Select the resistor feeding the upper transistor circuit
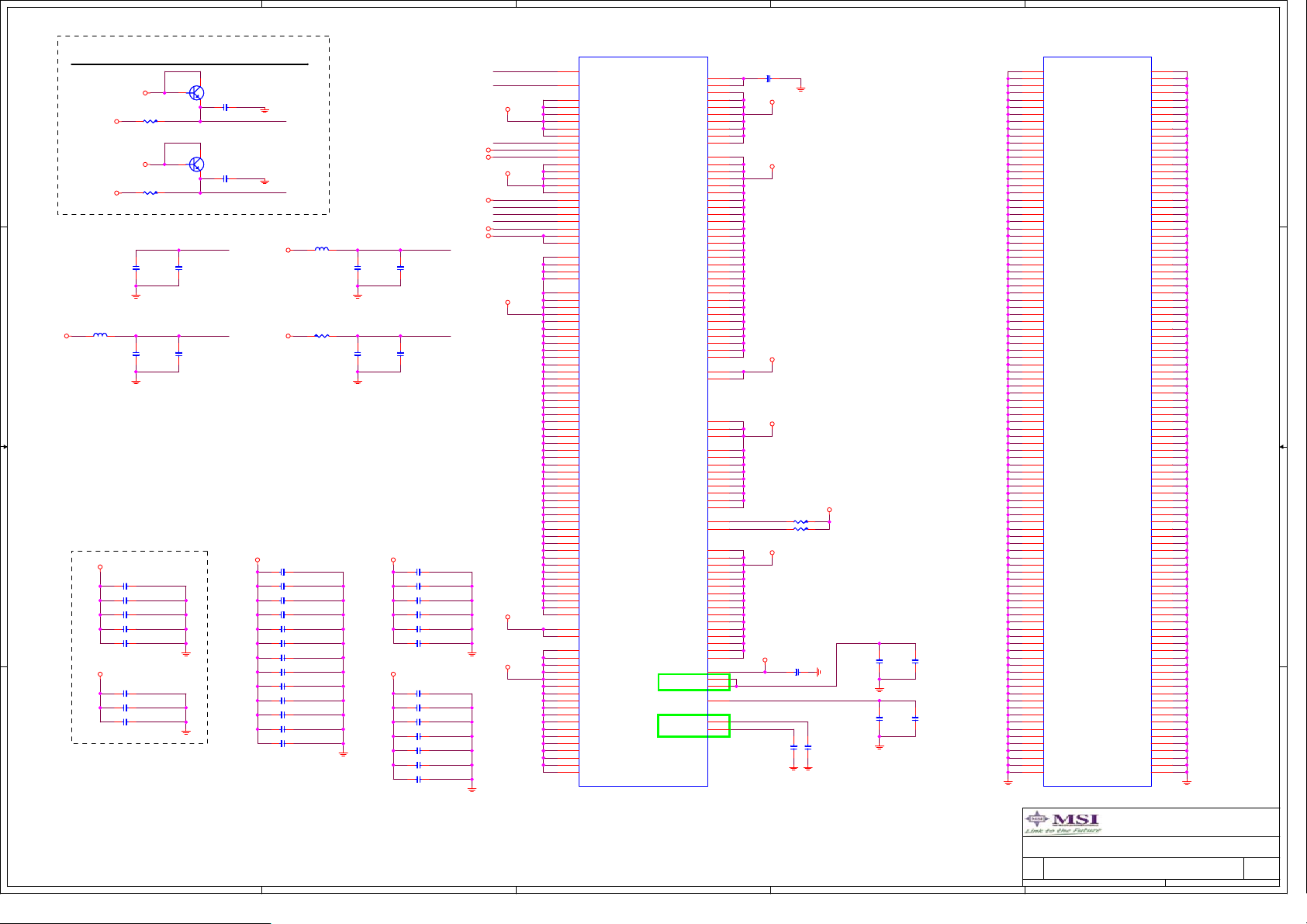Screen dimensions: 1307x924 (x=150, y=121)
